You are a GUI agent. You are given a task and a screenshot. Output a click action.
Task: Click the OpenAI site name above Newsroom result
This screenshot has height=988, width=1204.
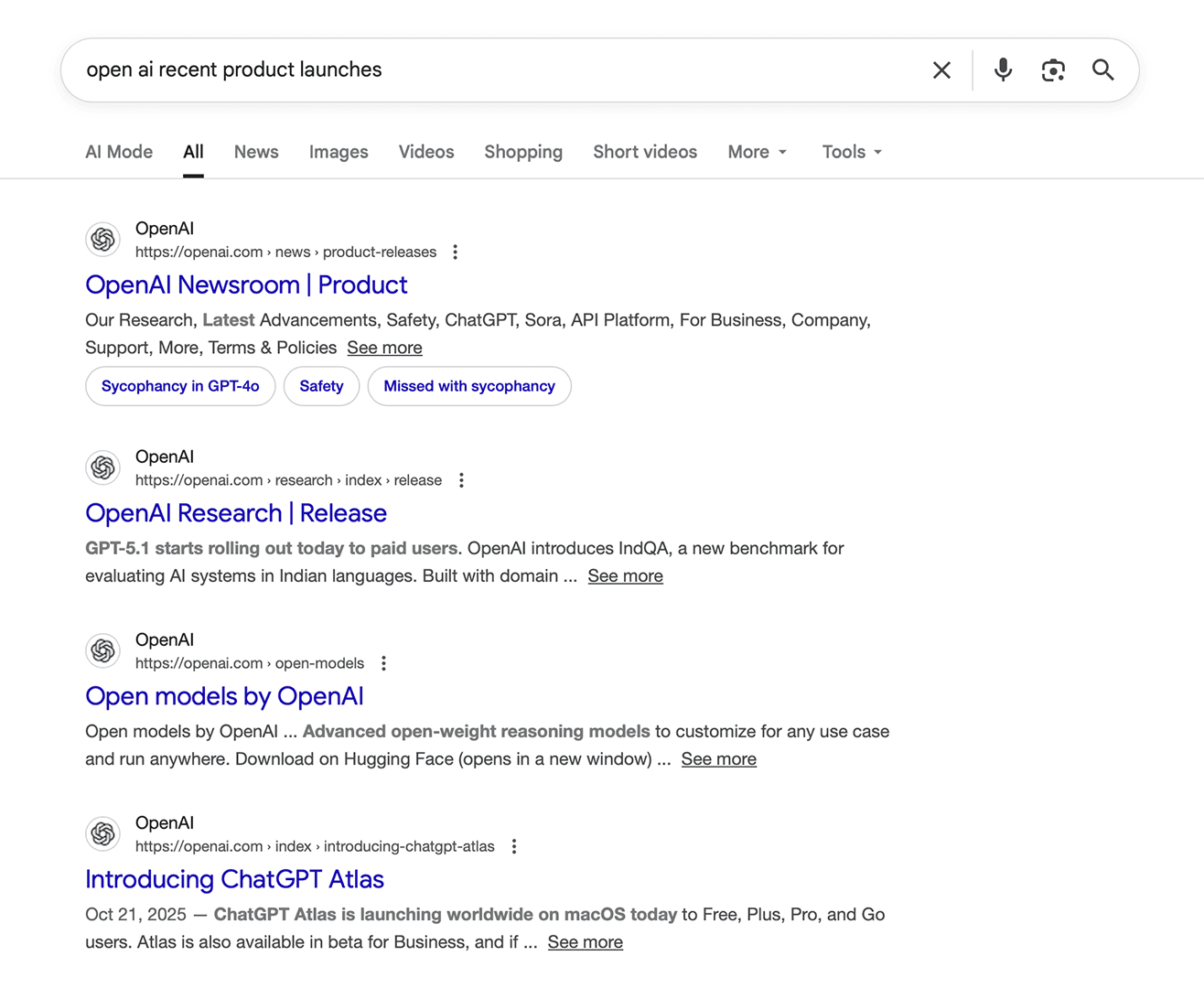click(x=165, y=229)
